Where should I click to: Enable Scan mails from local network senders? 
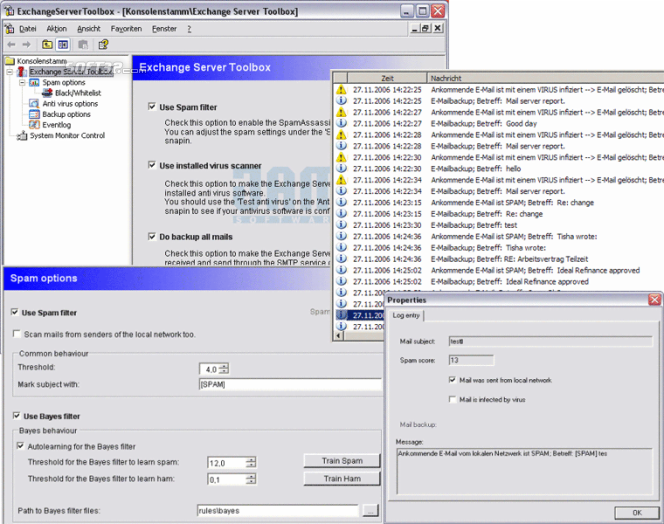(17, 334)
